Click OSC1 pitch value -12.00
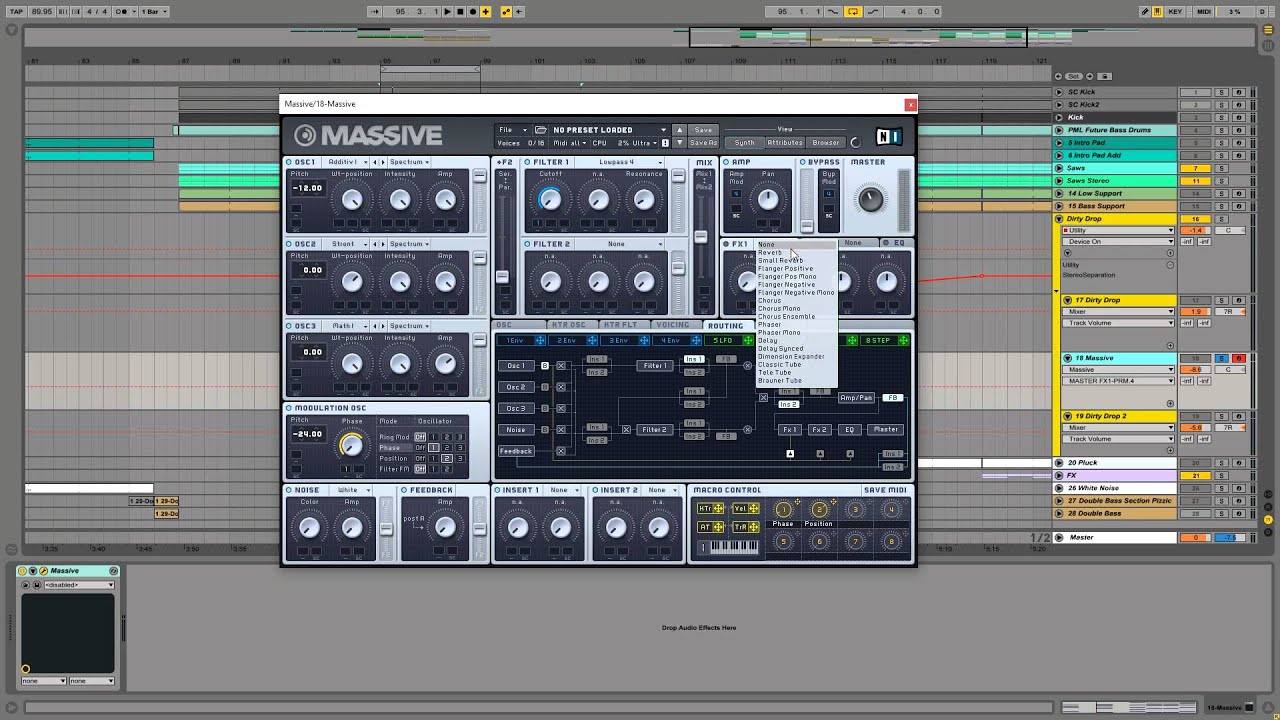The height and width of the screenshot is (720, 1280). [x=307, y=188]
